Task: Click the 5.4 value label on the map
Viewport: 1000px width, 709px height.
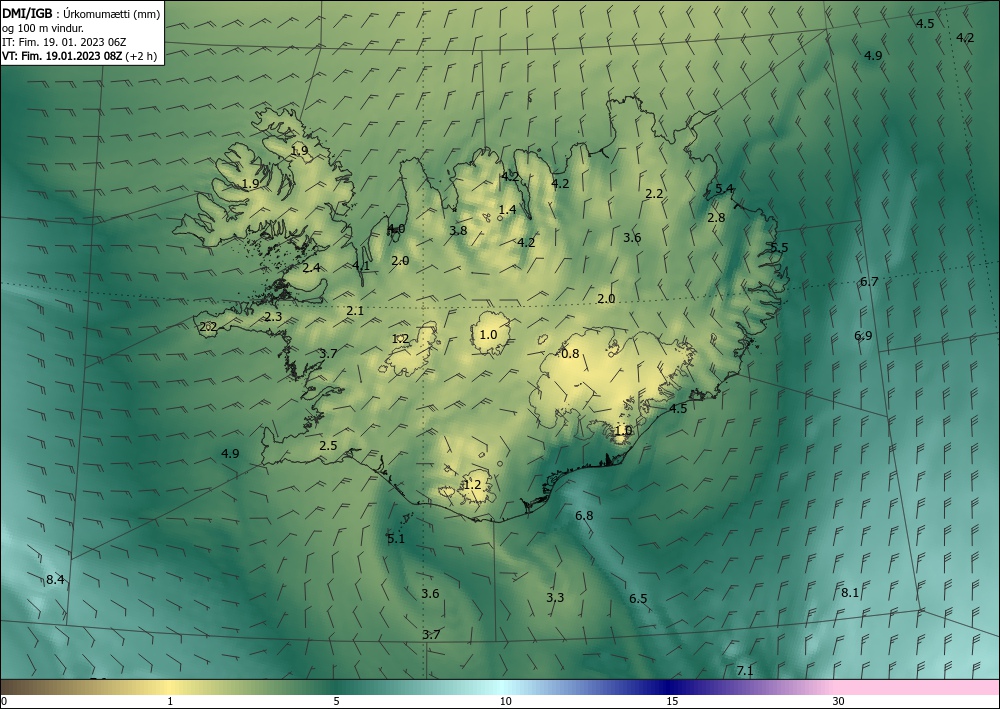Action: coord(724,188)
